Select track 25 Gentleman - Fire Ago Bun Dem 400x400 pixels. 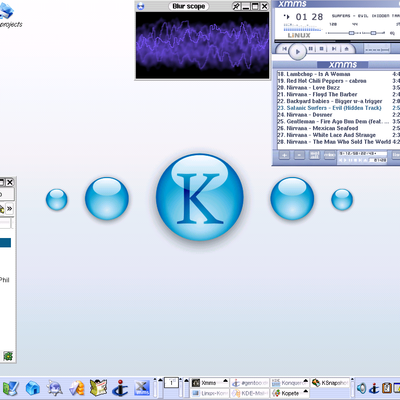click(x=338, y=121)
